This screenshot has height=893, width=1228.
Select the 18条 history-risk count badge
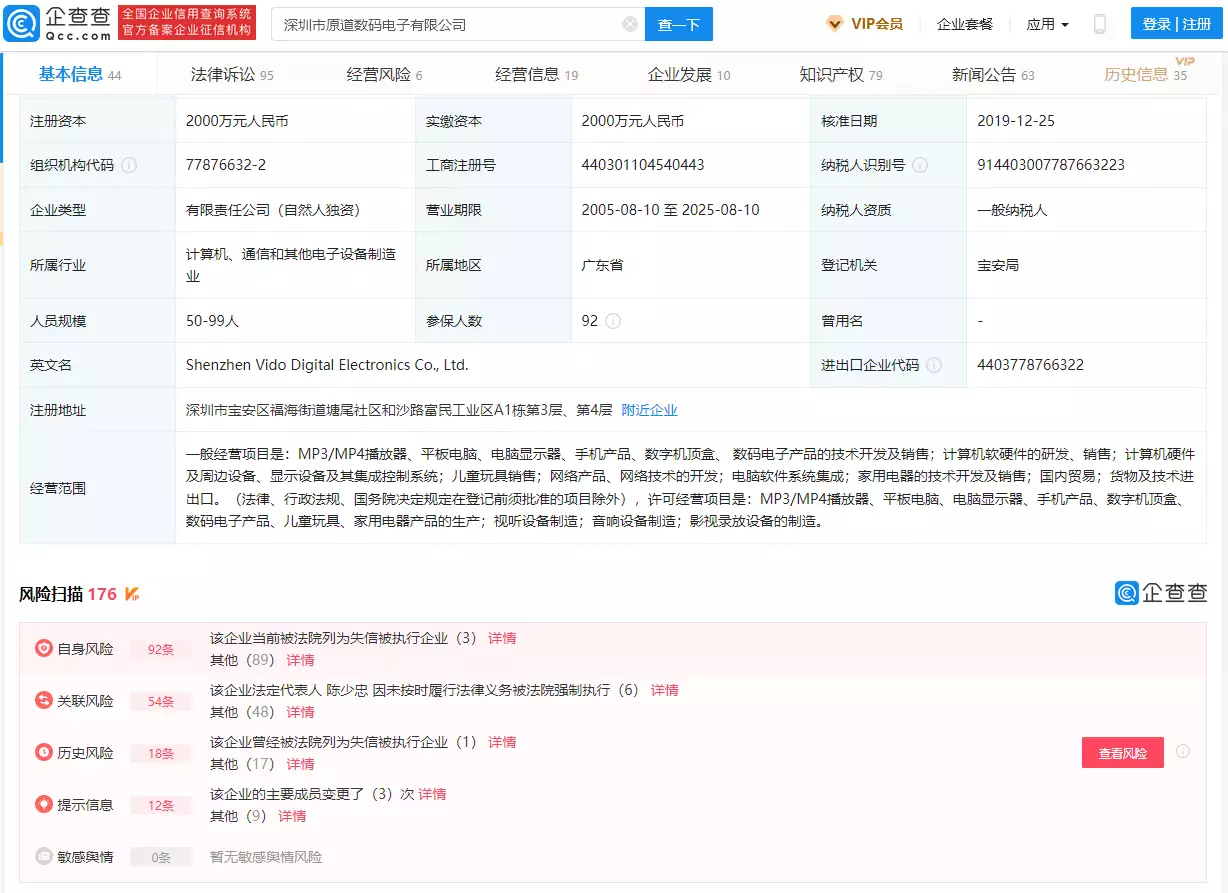pyautogui.click(x=161, y=754)
